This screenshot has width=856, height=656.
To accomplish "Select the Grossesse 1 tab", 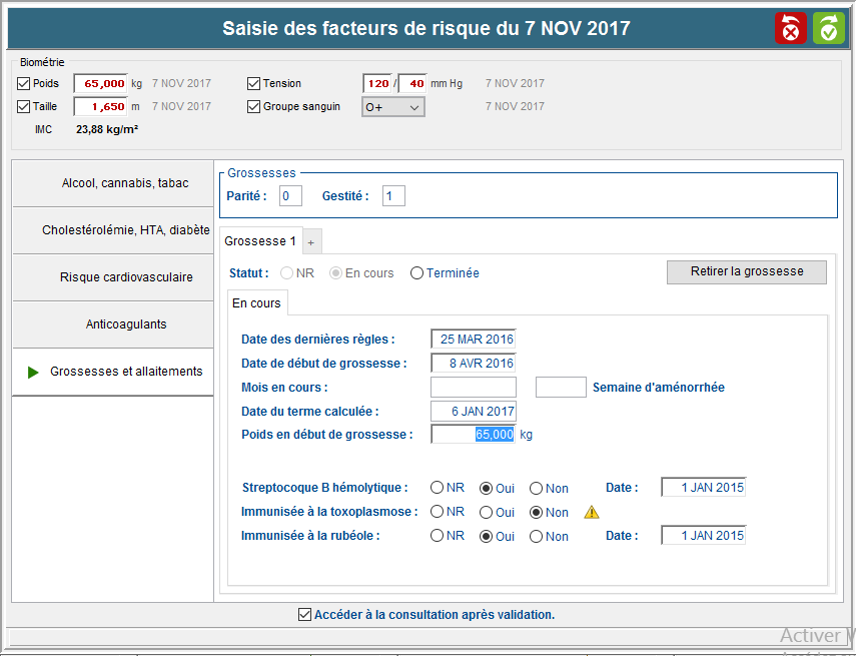I will point(260,241).
